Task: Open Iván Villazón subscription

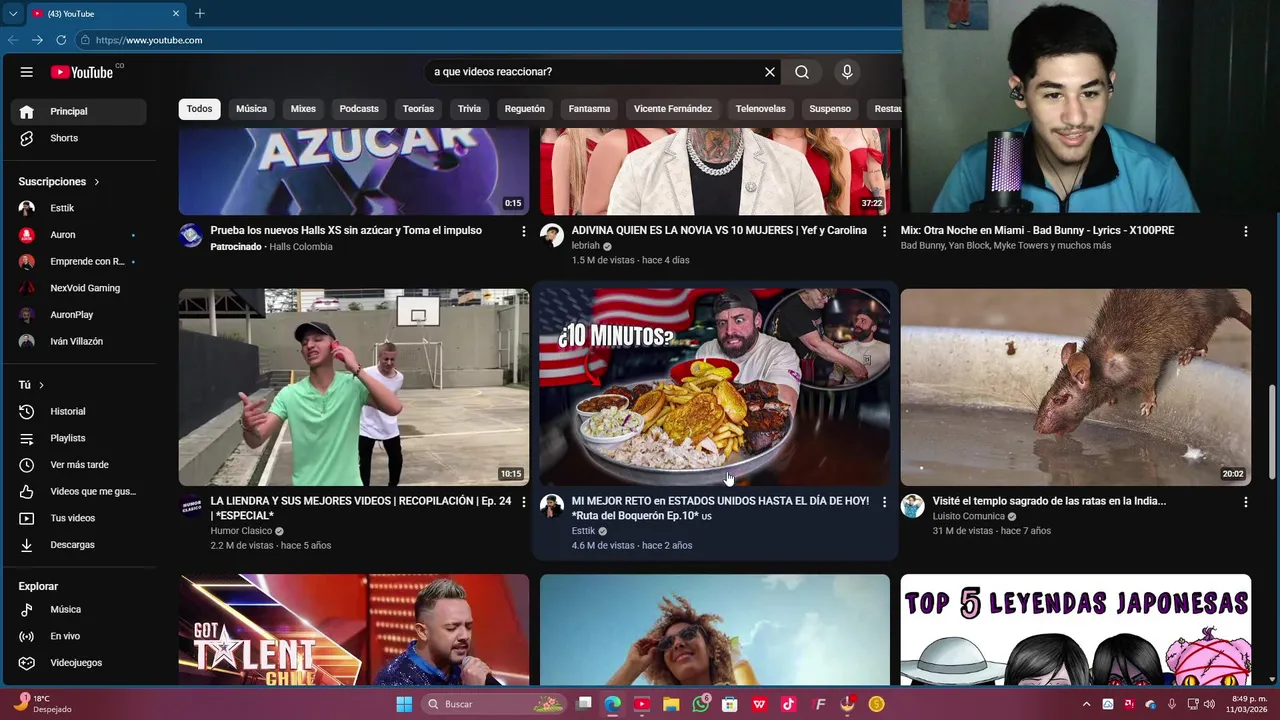Action: (x=78, y=341)
